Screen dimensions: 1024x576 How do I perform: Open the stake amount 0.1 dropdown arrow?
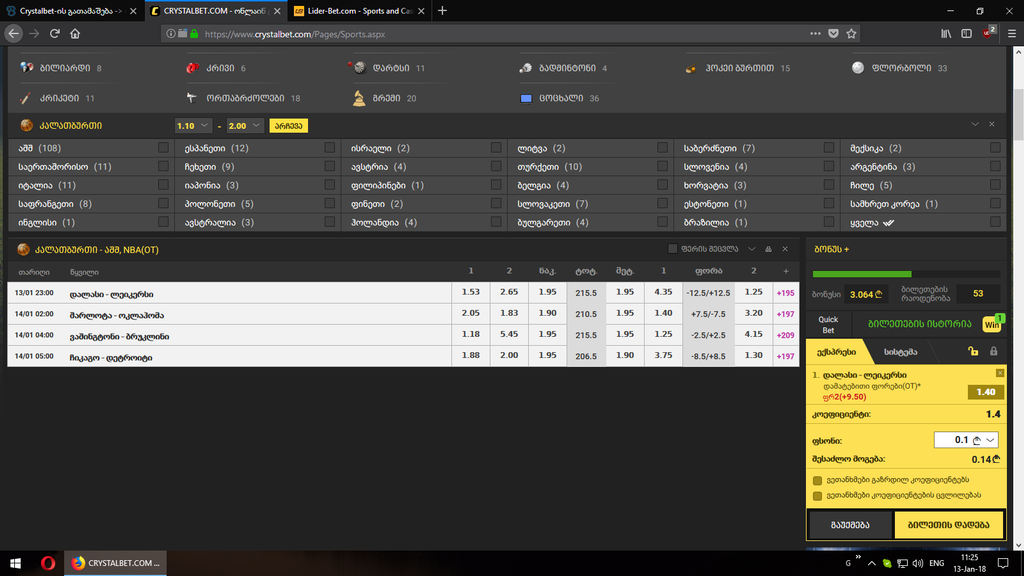click(990, 440)
